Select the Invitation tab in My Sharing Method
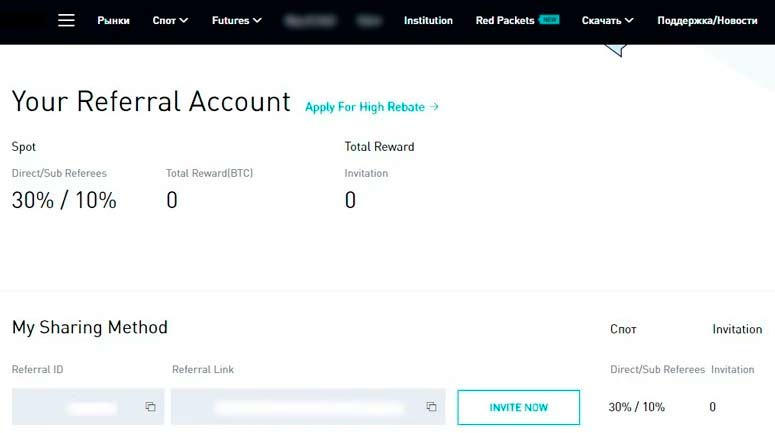775x433 pixels. click(x=737, y=329)
